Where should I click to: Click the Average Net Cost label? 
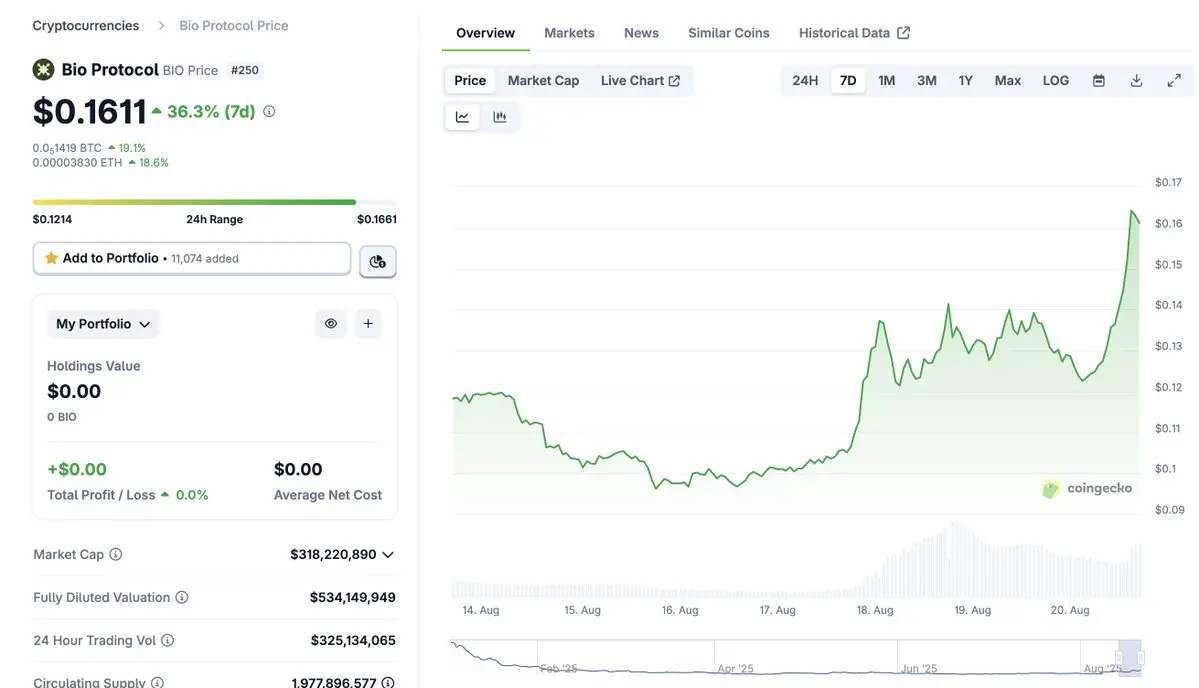(328, 495)
